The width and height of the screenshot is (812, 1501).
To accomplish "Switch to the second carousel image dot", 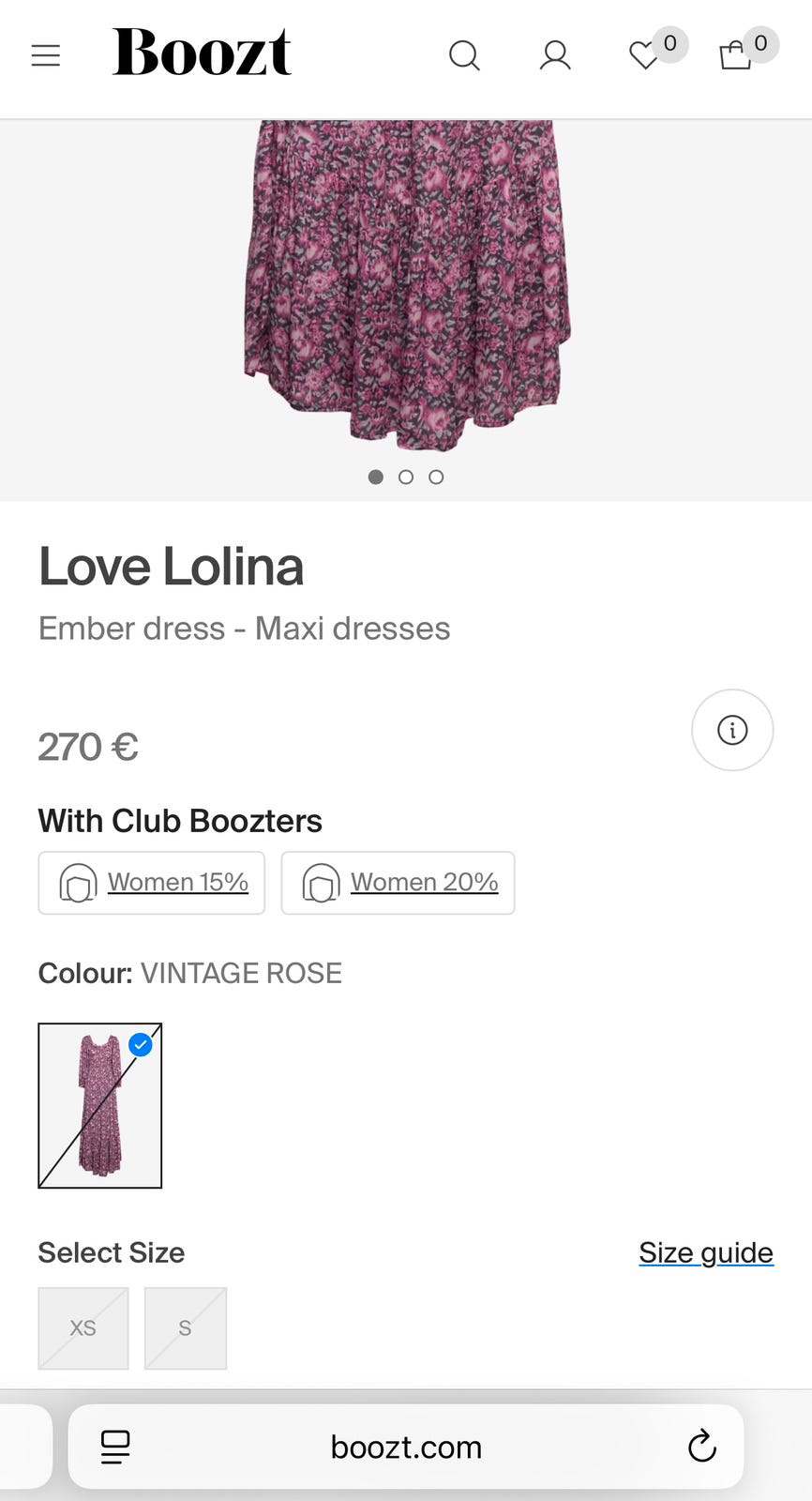I will (x=406, y=477).
